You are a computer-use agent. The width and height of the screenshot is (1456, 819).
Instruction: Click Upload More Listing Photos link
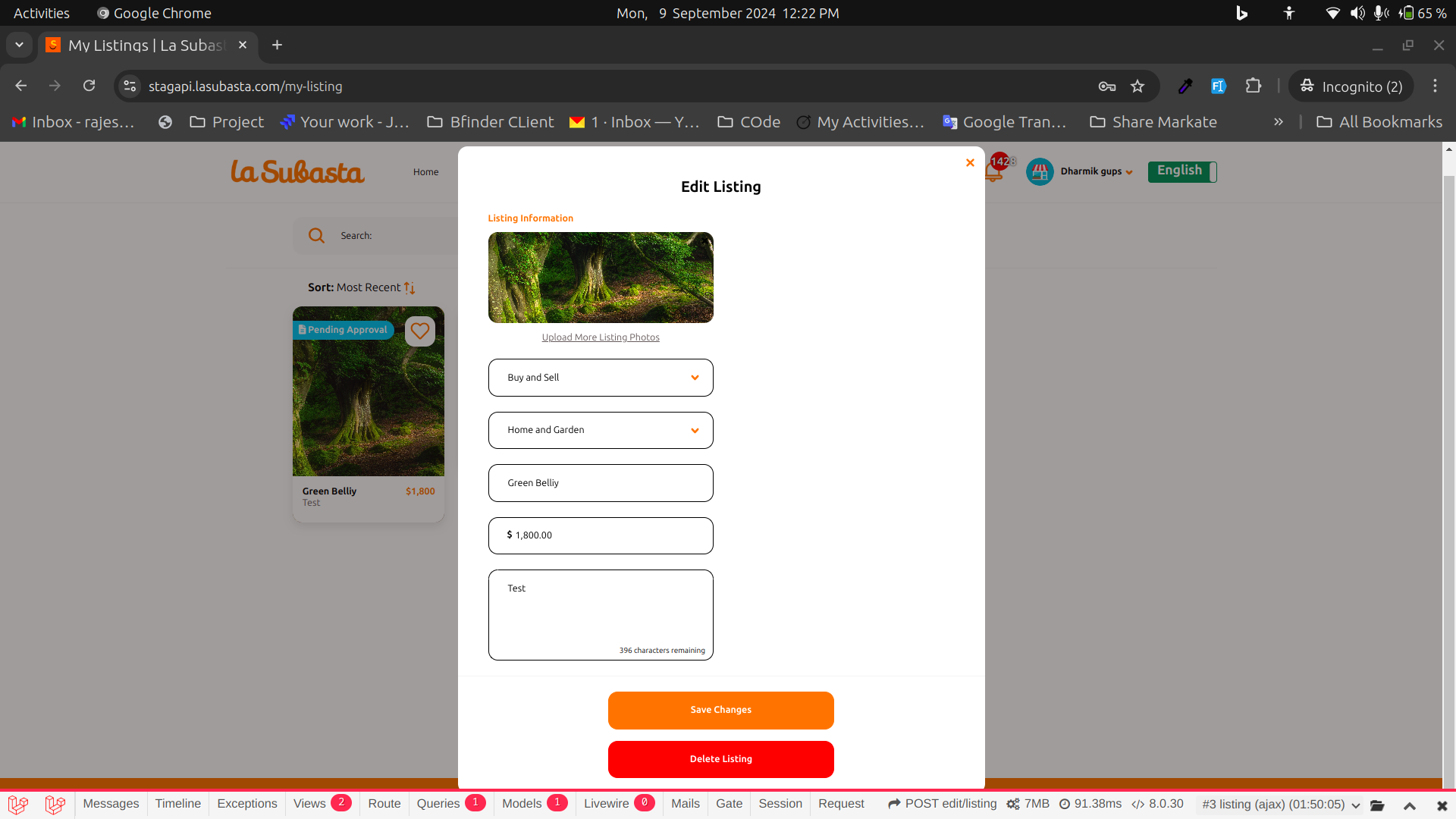coord(600,337)
